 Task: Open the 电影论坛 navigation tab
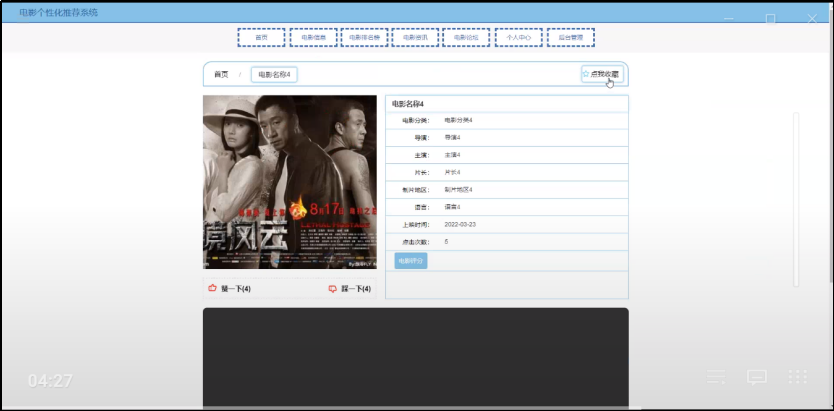(x=466, y=38)
